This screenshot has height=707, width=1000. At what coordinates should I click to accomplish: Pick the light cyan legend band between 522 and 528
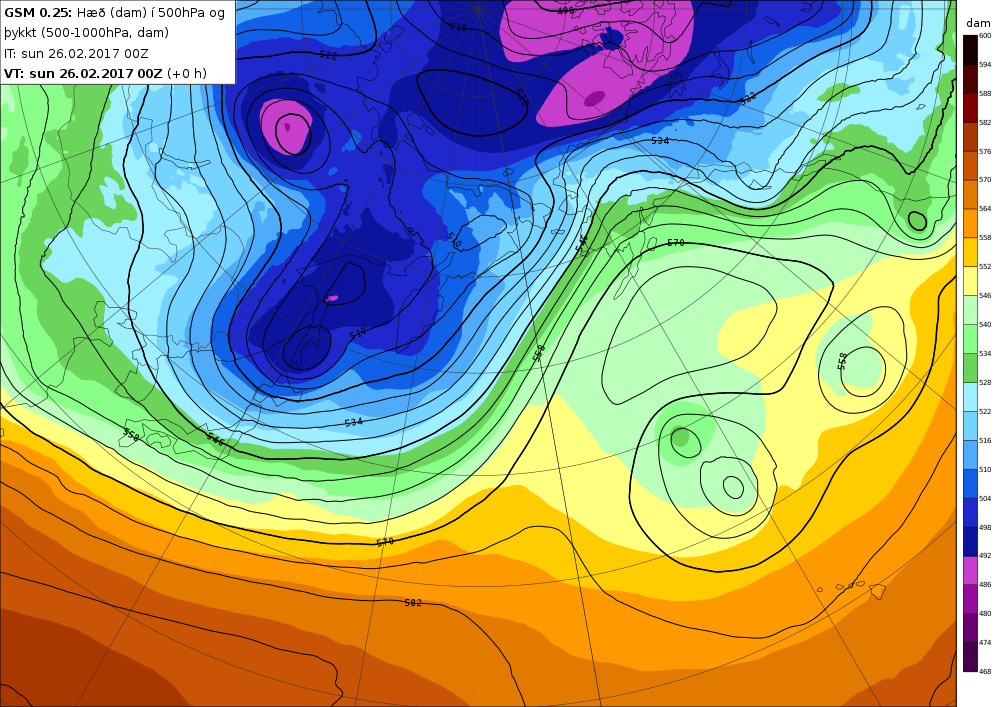(970, 397)
